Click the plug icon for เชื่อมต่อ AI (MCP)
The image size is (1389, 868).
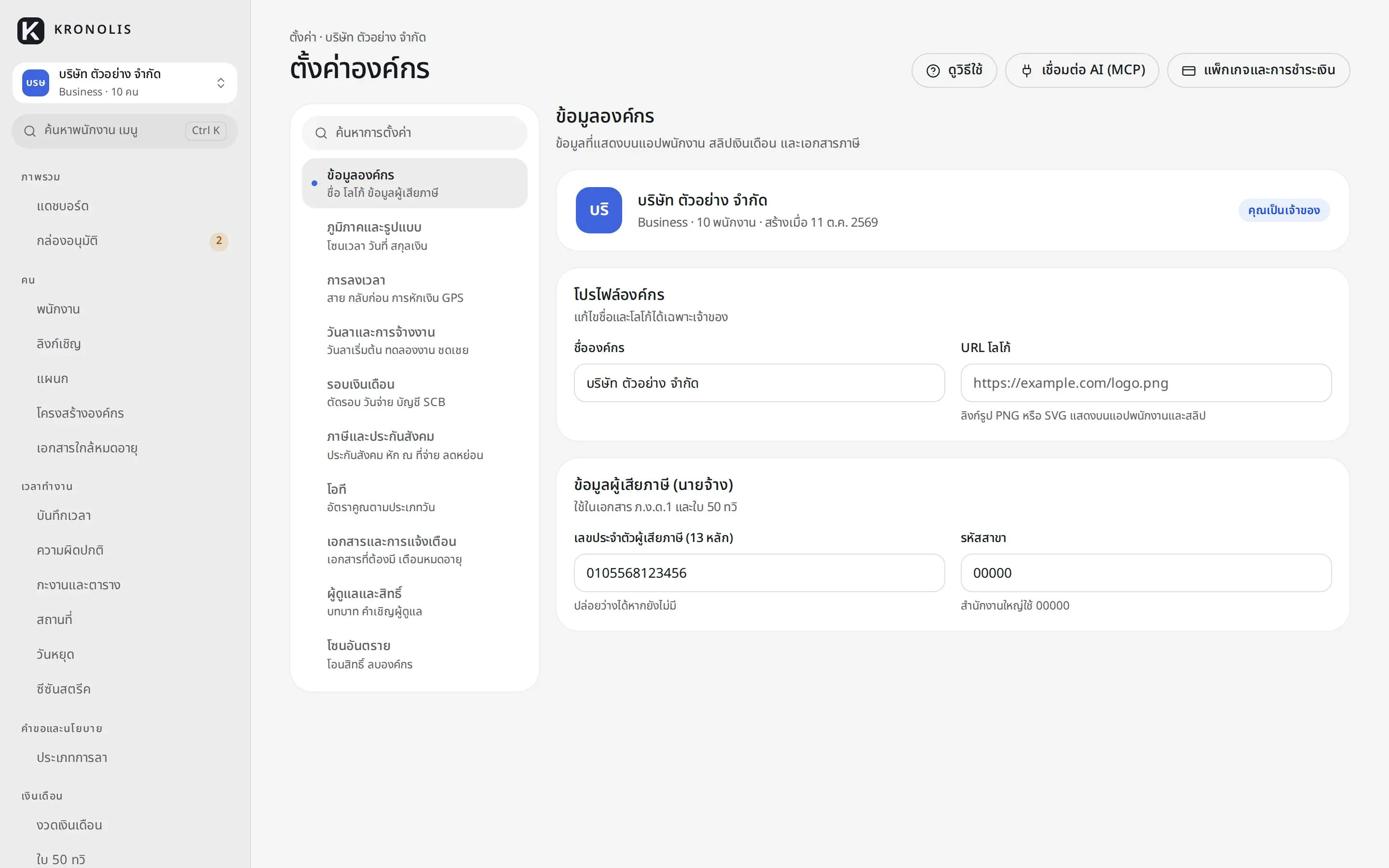point(1027,70)
